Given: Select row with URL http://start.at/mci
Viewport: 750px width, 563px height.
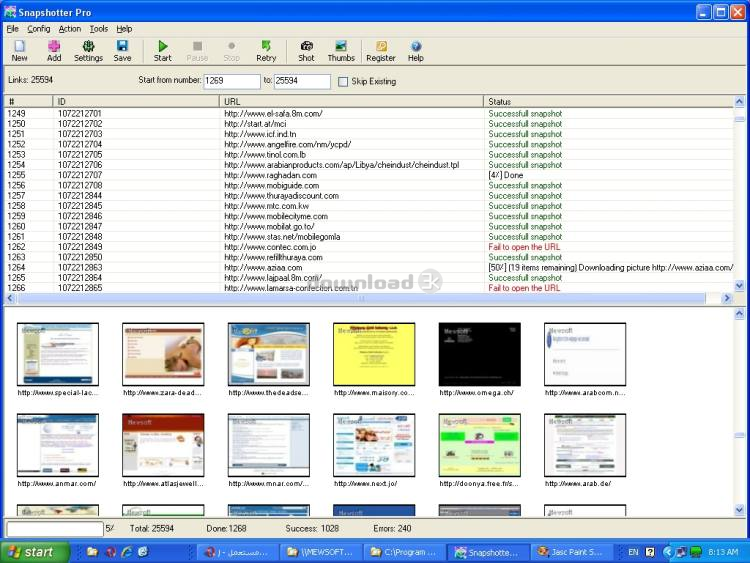Looking at the screenshot, I should tap(369, 123).
